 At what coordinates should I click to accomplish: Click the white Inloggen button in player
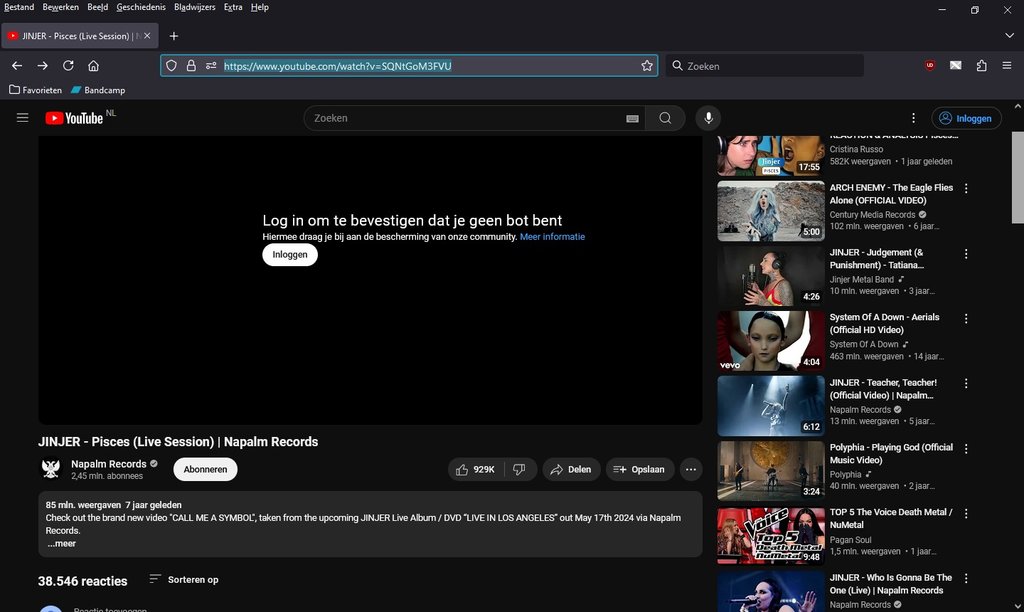pos(290,255)
